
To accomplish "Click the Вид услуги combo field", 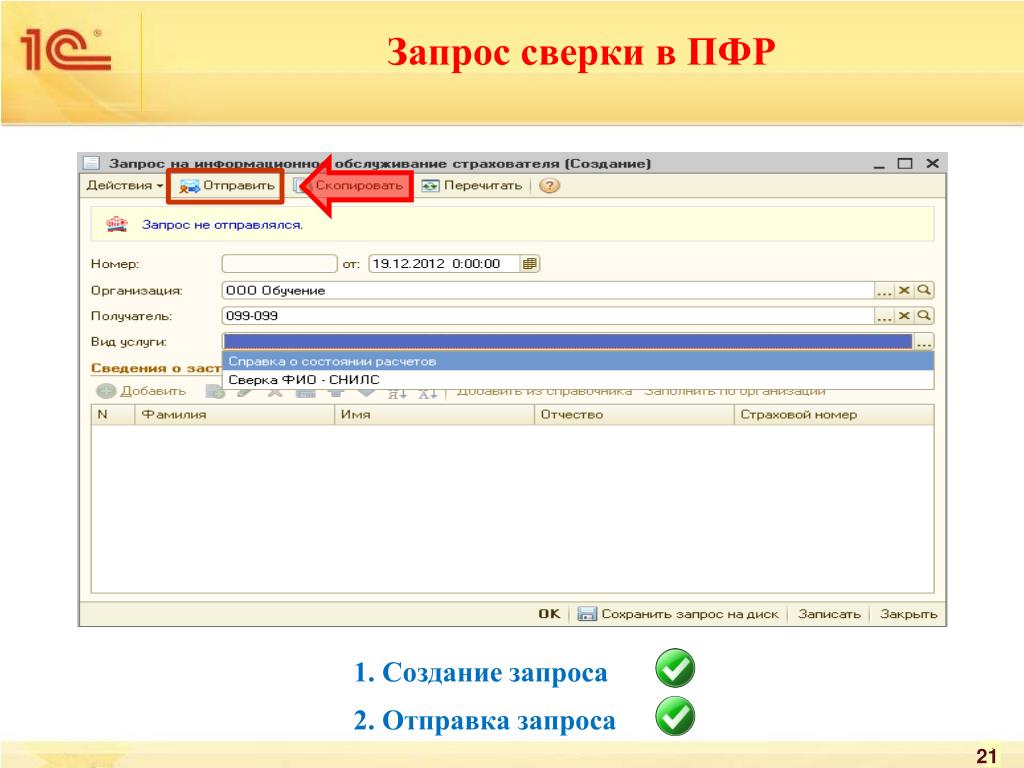I will tap(568, 342).
